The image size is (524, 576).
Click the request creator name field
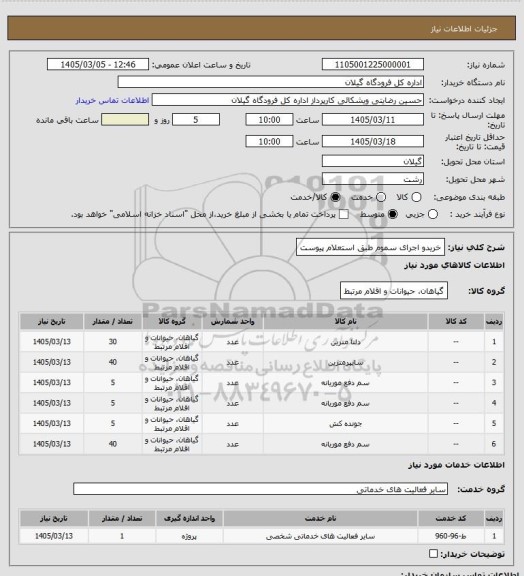pos(288,100)
